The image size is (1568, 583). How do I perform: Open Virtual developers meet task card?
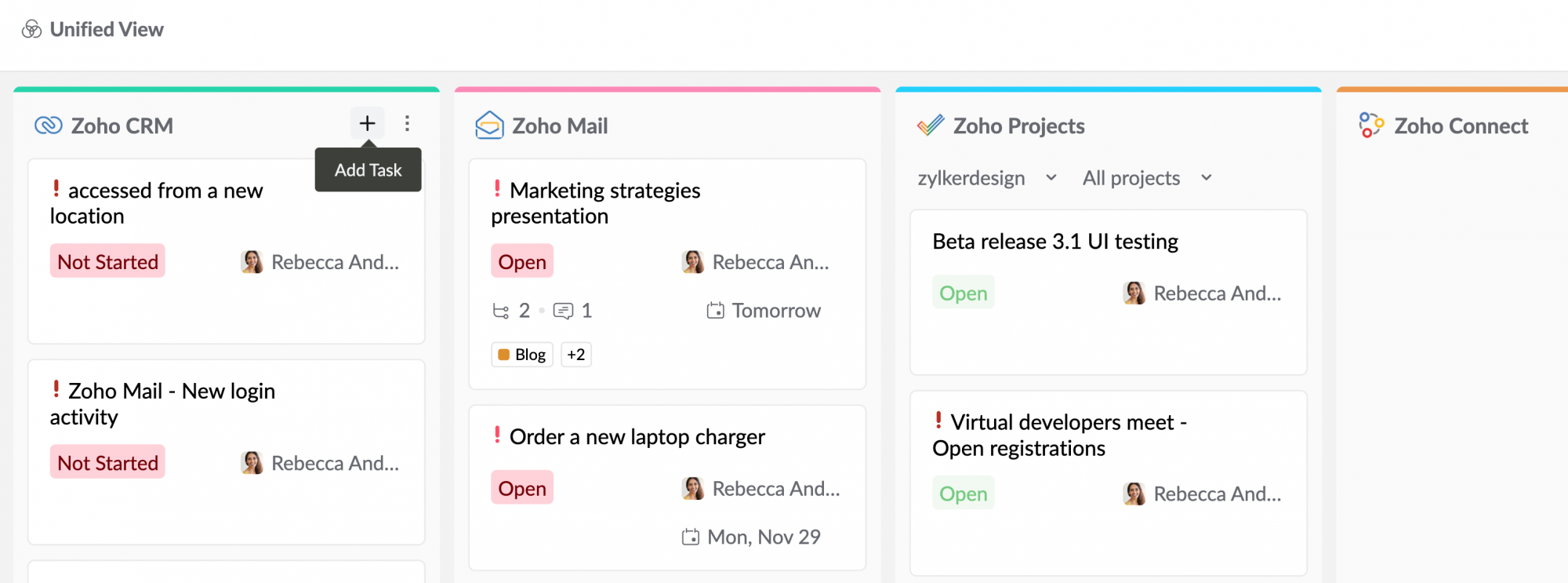1058,435
